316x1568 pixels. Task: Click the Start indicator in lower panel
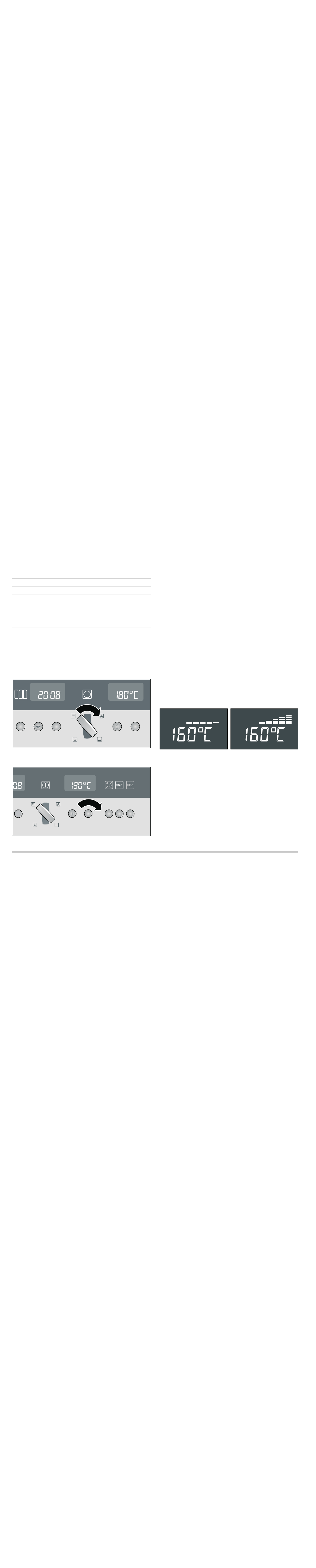point(120,785)
